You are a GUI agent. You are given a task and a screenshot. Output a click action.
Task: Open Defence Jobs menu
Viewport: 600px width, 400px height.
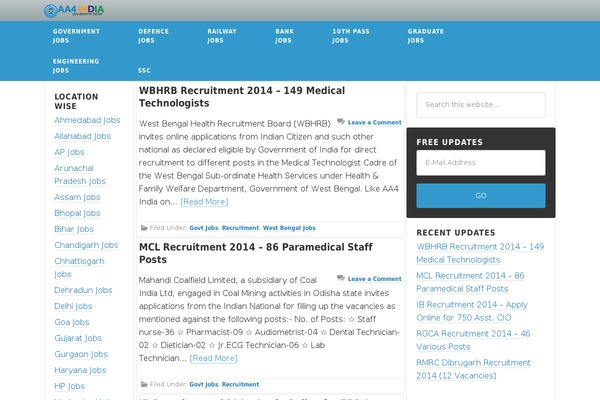[x=153, y=36]
